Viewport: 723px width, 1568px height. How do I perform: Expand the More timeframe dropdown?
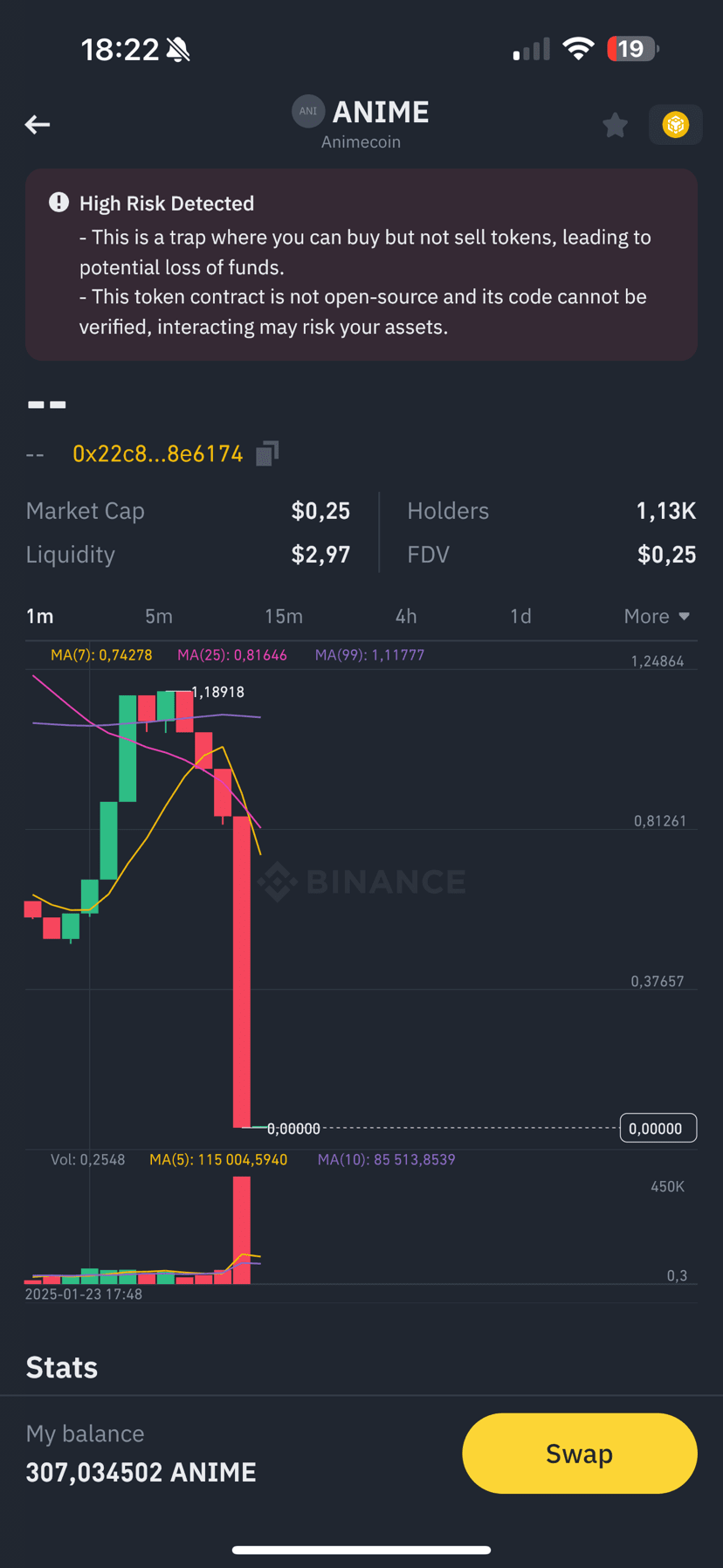[x=657, y=616]
